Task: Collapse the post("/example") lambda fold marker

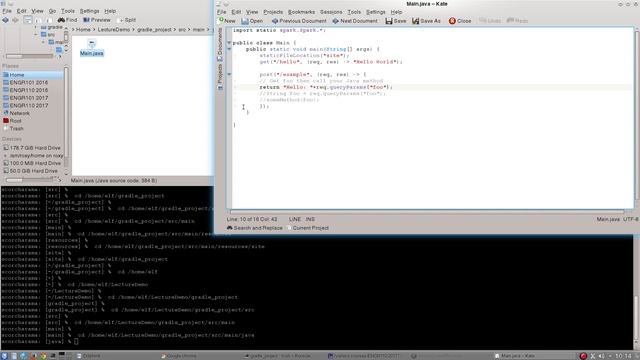Action: 229,74
